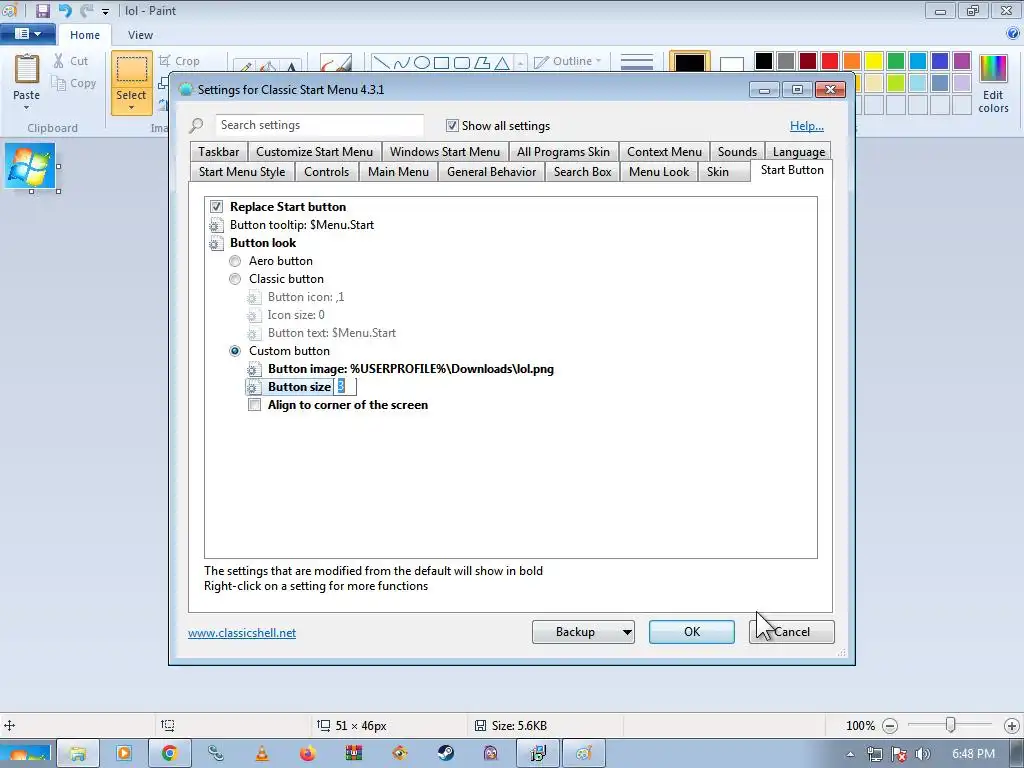Open the Help link in settings dialog
This screenshot has width=1024, height=768.
807,126
